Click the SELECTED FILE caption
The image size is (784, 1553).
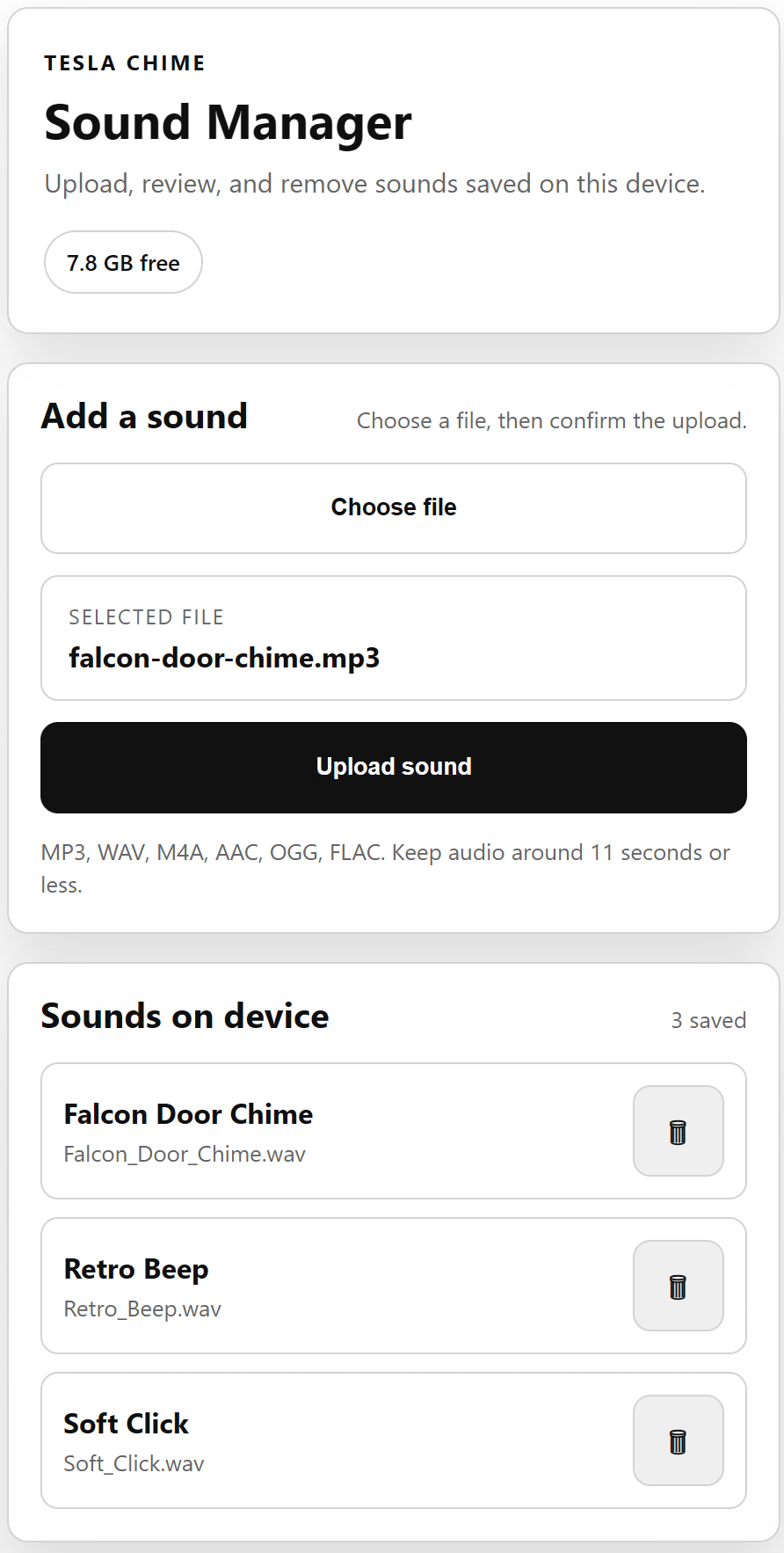pos(146,617)
